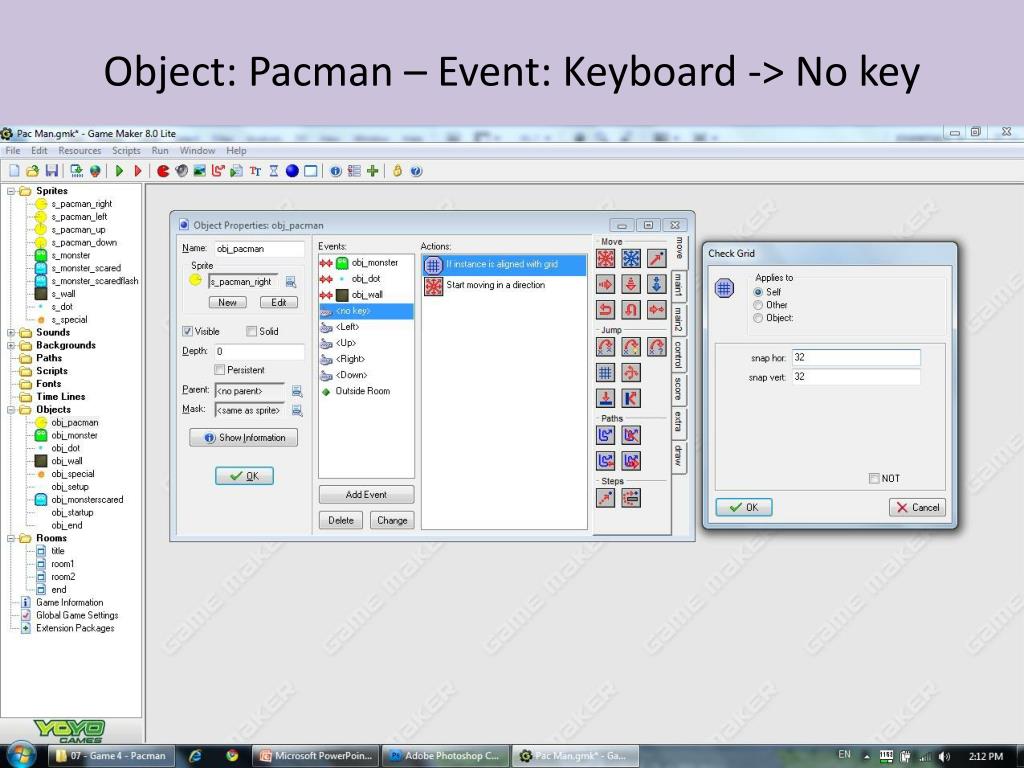
Task: Select the Speed Horizontal action icon
Action: click(605, 284)
